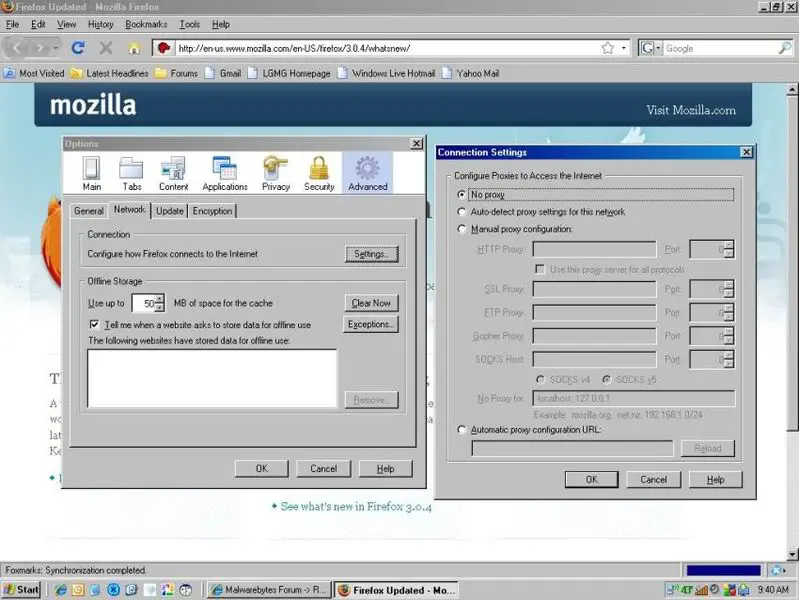
Task: Confirm Connection Settings with OK
Action: pos(592,479)
